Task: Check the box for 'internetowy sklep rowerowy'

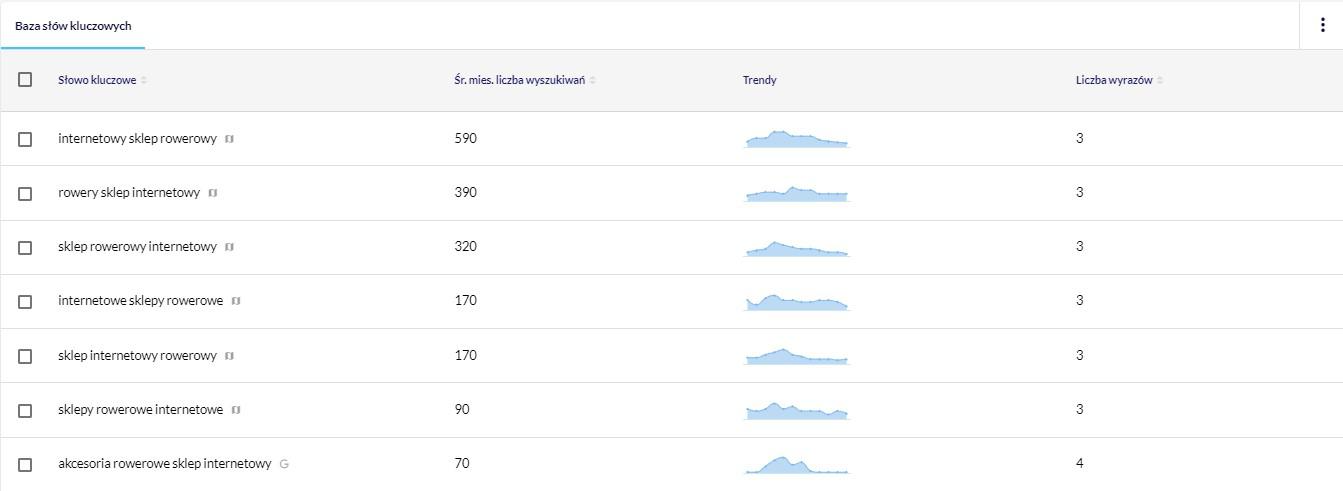Action: tap(25, 139)
